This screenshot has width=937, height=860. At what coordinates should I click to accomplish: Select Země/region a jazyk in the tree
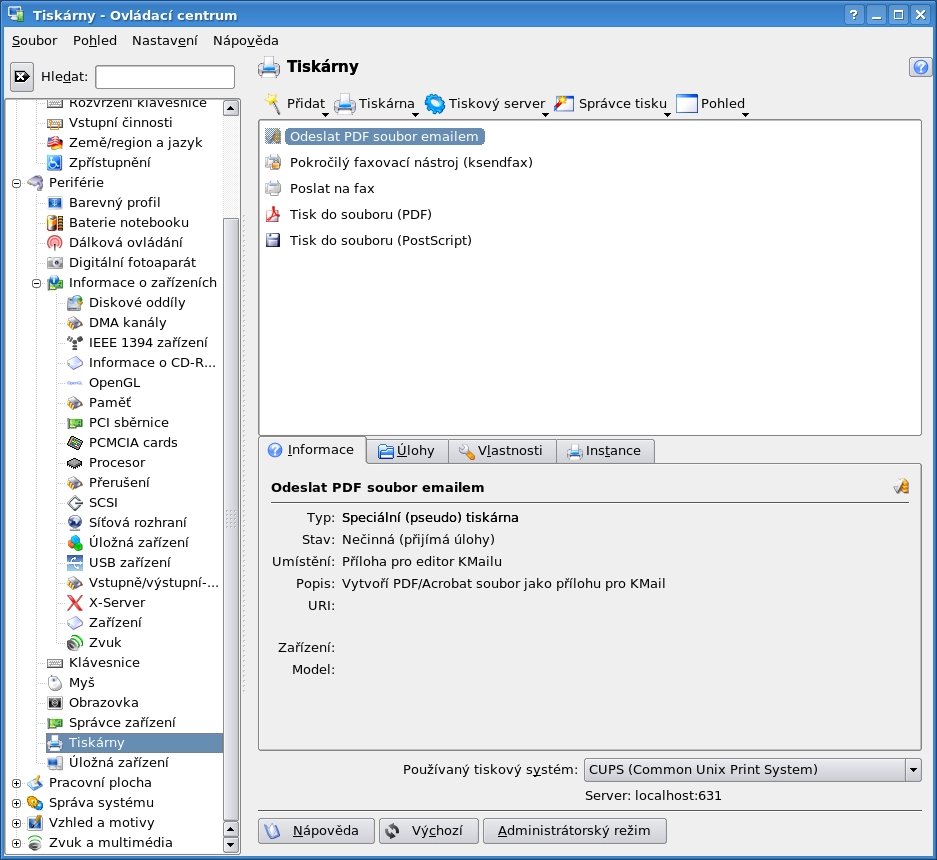pyautogui.click(x=136, y=142)
